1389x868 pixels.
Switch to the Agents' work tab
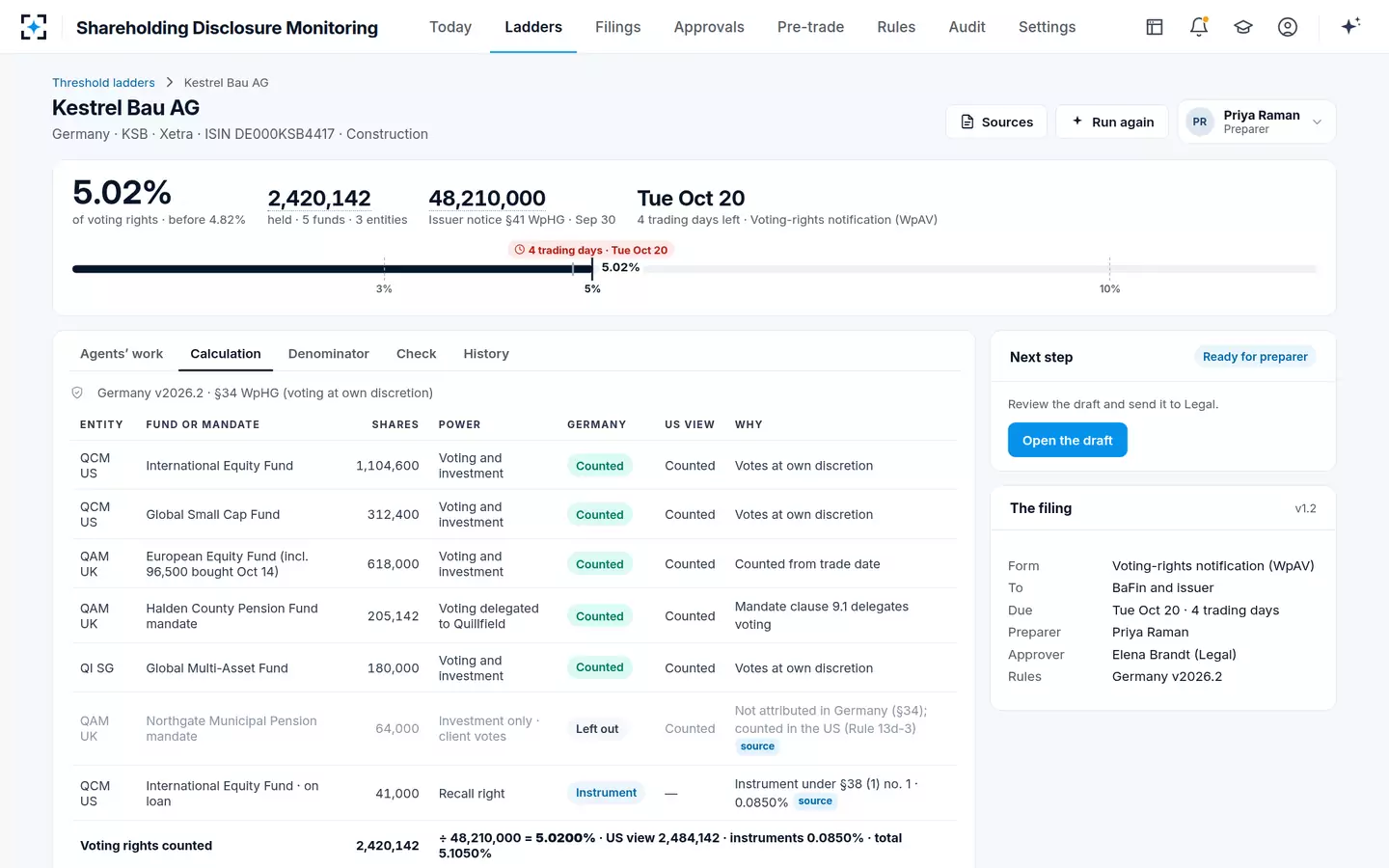(x=122, y=354)
